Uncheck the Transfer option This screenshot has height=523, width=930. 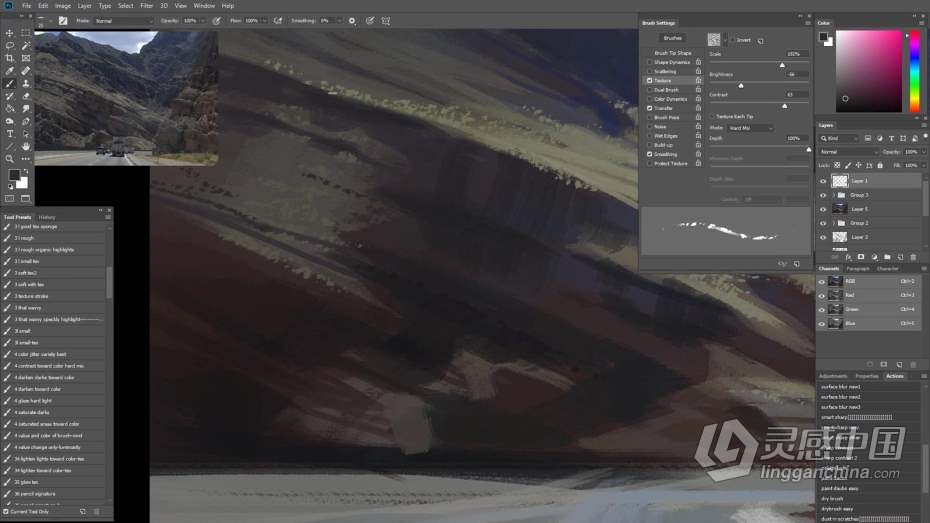pyautogui.click(x=649, y=108)
